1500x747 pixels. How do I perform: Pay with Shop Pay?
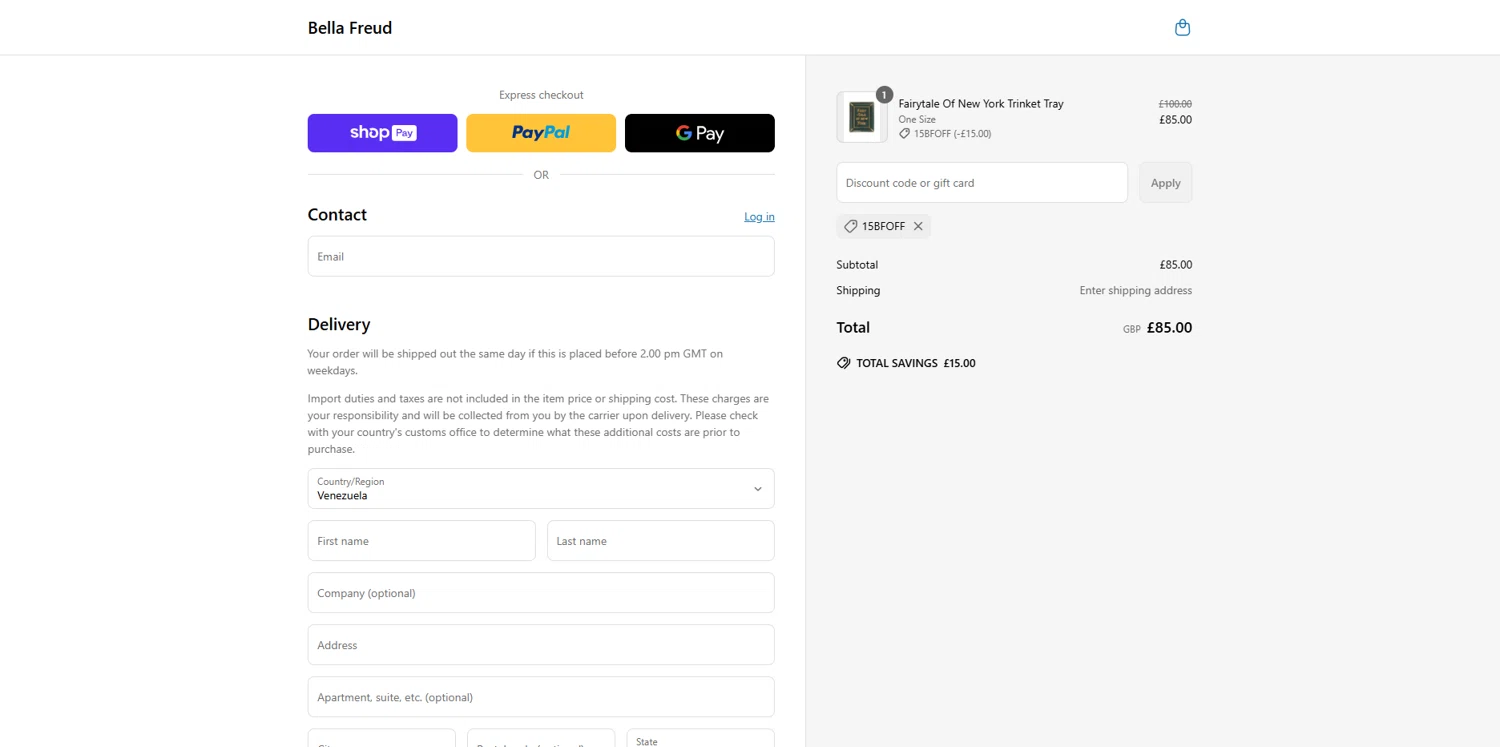tap(382, 133)
